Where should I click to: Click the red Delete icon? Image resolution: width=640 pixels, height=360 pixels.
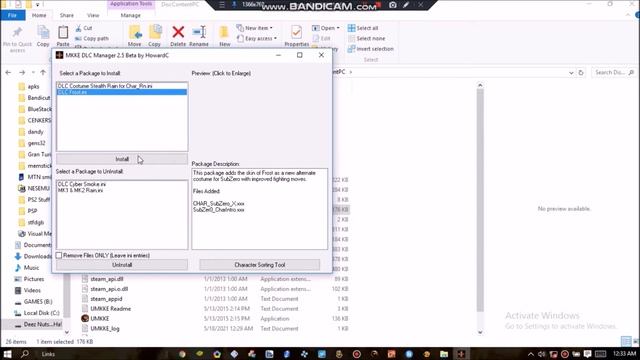(178, 32)
